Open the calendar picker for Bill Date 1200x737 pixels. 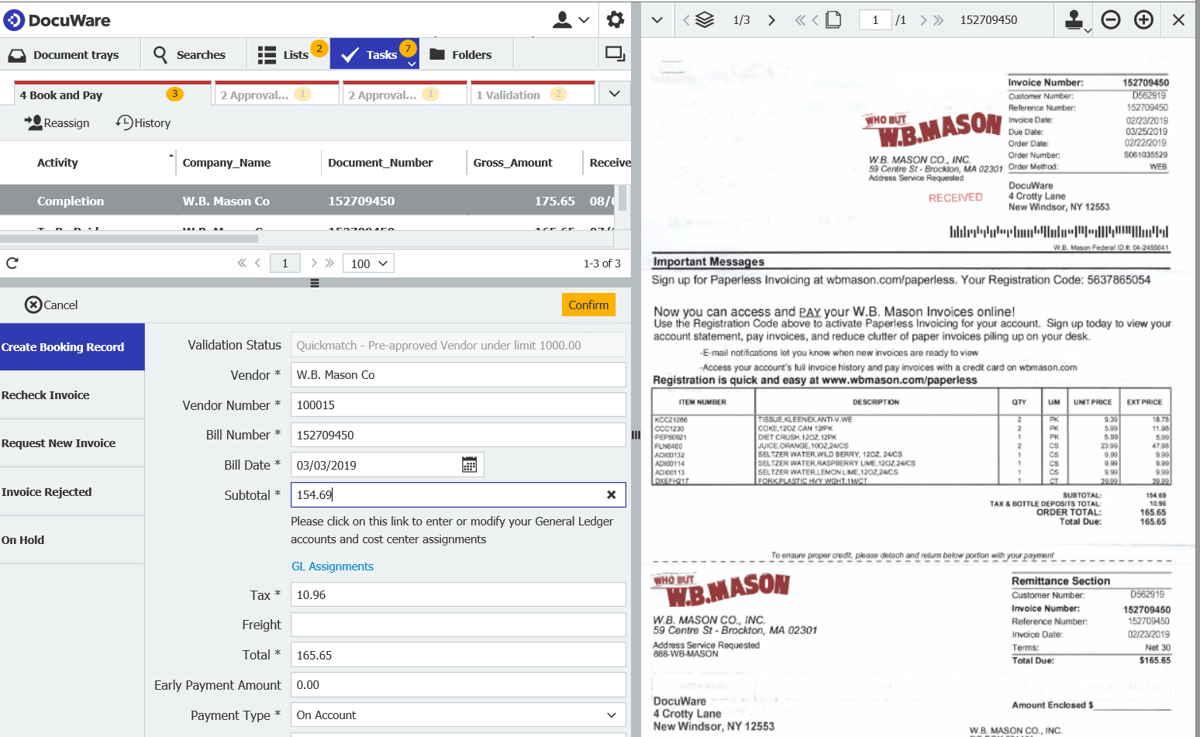pos(467,464)
